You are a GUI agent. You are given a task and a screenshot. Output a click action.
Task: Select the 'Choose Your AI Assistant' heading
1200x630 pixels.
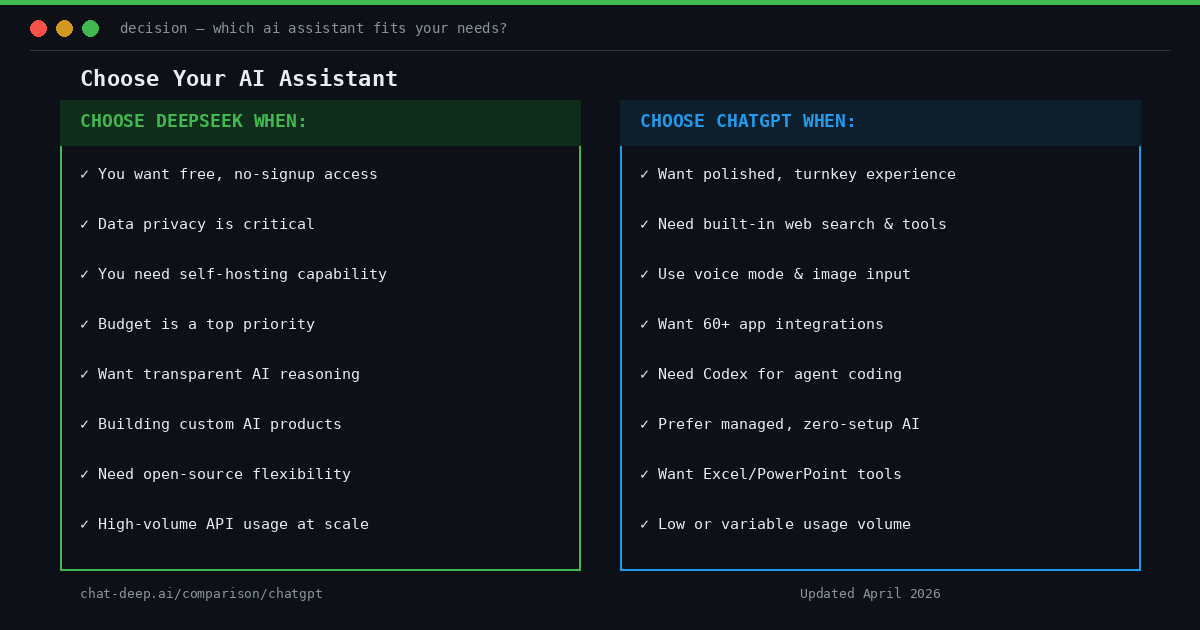239,78
